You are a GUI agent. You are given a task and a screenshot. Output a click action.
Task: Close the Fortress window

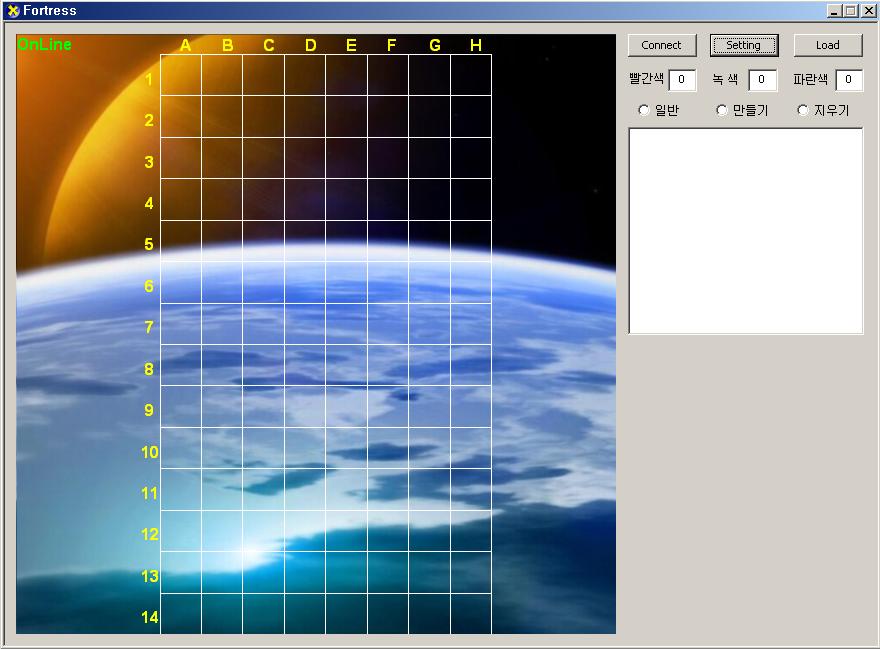click(x=868, y=11)
